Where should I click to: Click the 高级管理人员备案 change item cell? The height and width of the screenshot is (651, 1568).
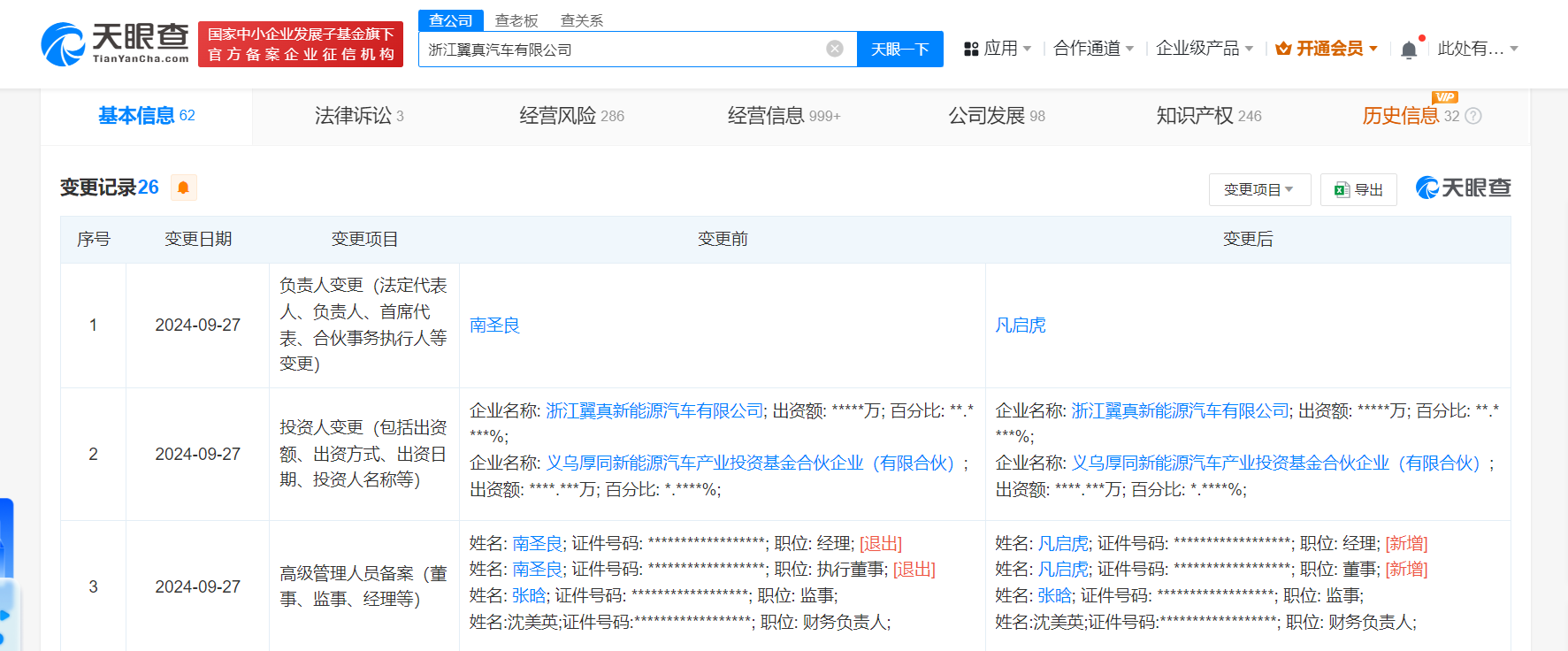tap(363, 586)
